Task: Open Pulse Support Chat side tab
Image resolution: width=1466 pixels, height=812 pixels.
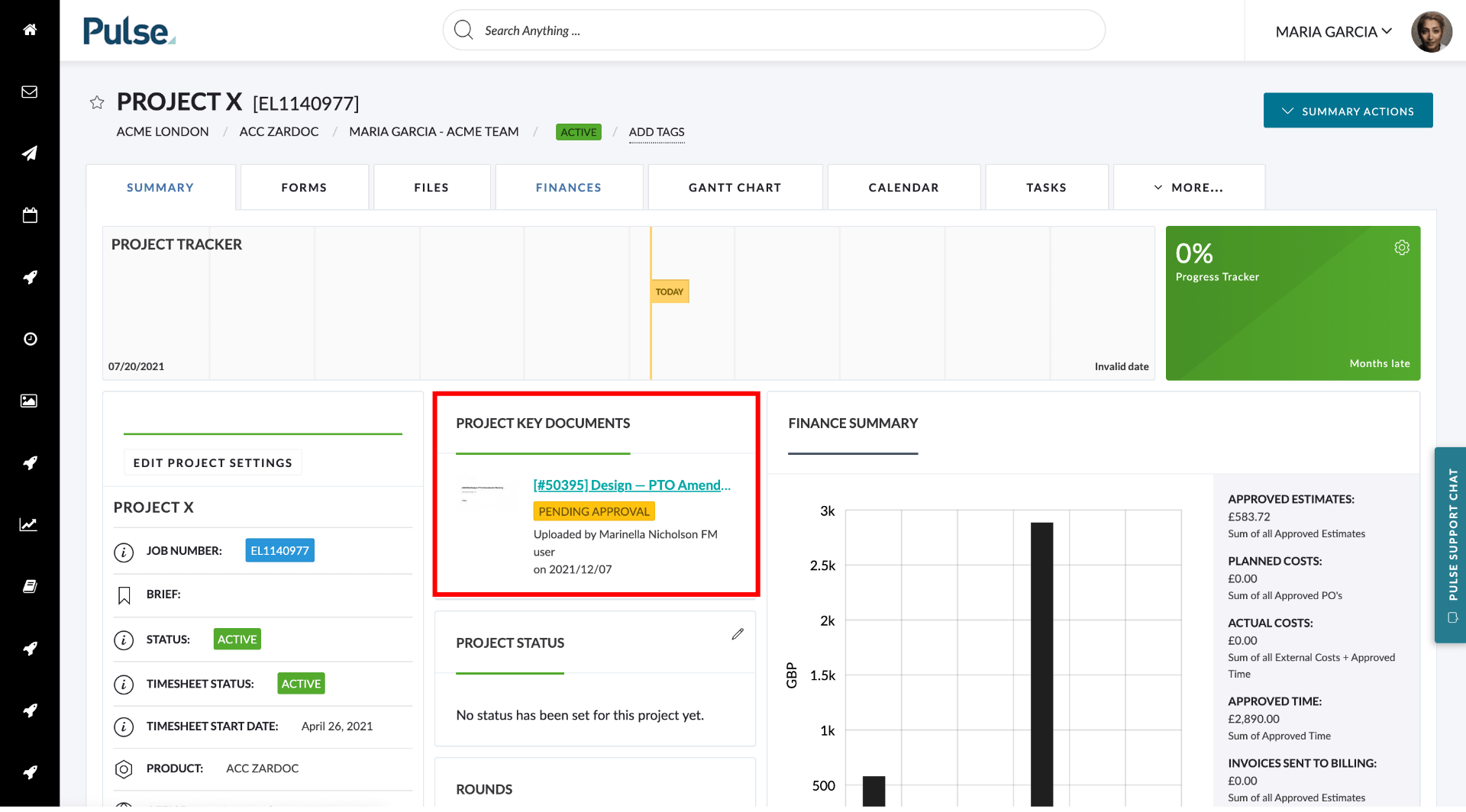Action: click(1450, 545)
